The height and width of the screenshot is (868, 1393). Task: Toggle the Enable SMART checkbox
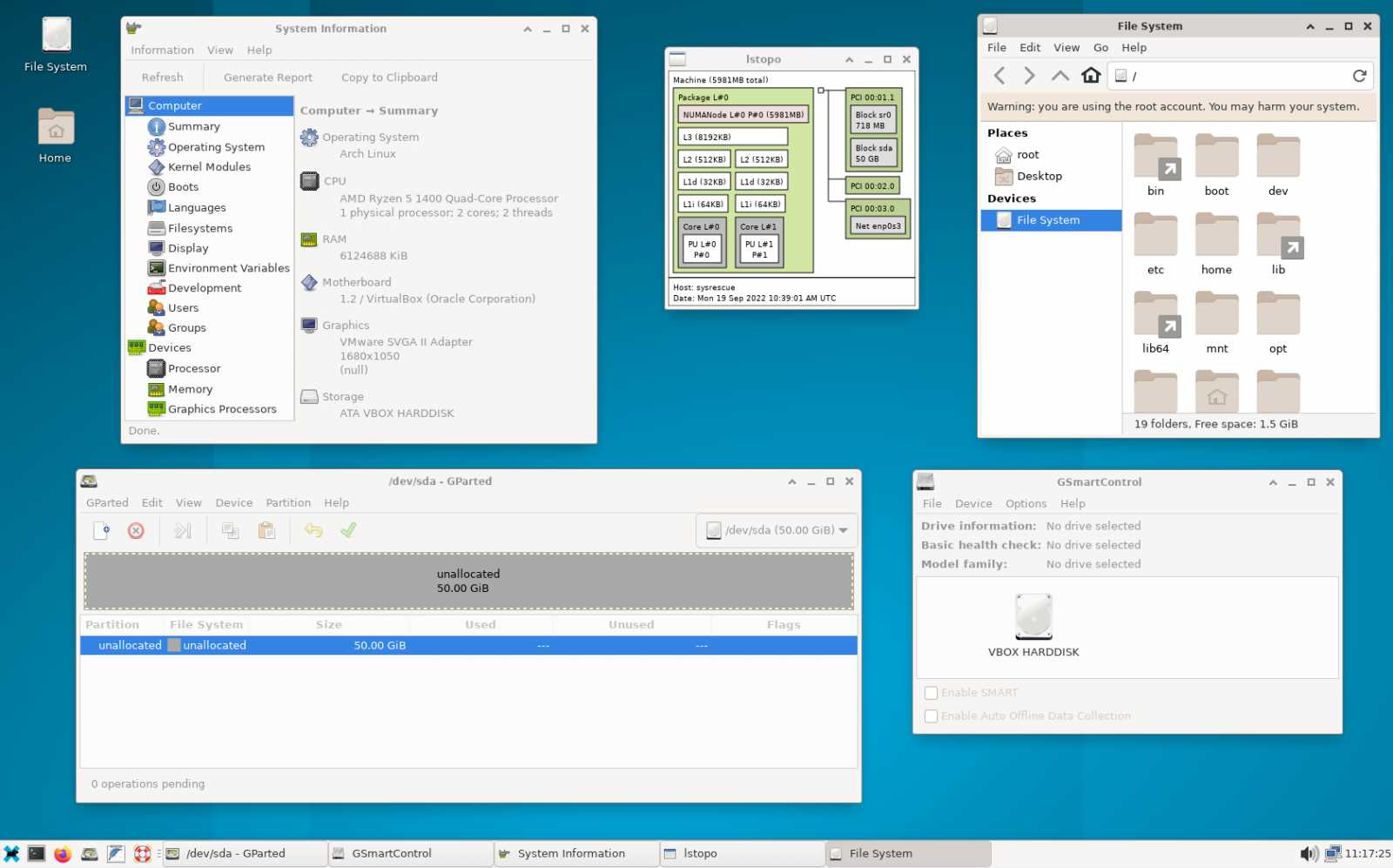[x=931, y=693]
